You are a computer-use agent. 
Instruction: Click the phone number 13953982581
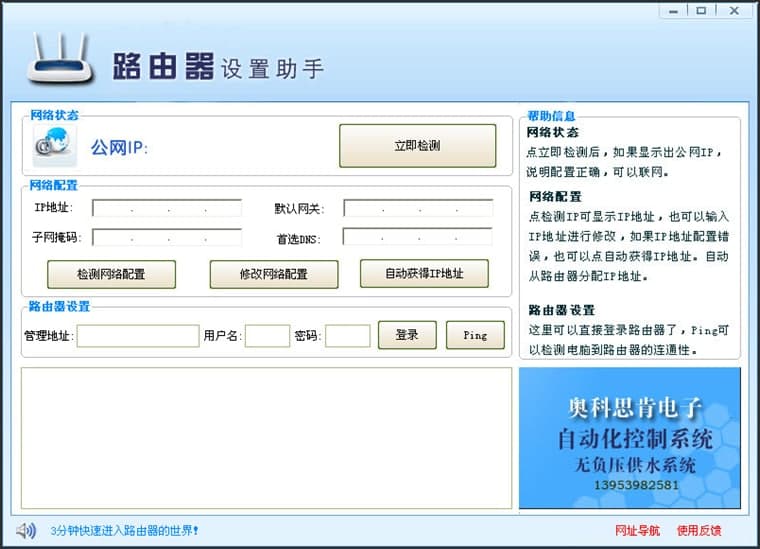coord(636,485)
